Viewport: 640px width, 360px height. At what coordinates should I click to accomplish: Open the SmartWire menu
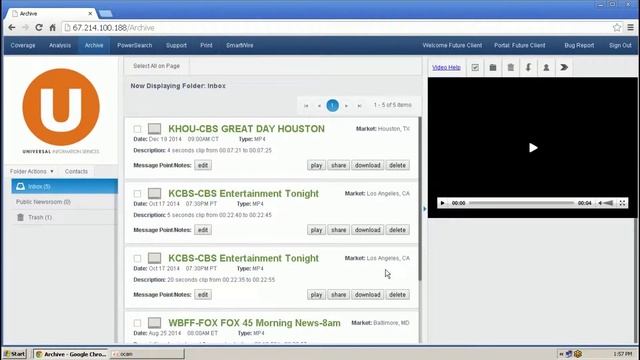240,45
